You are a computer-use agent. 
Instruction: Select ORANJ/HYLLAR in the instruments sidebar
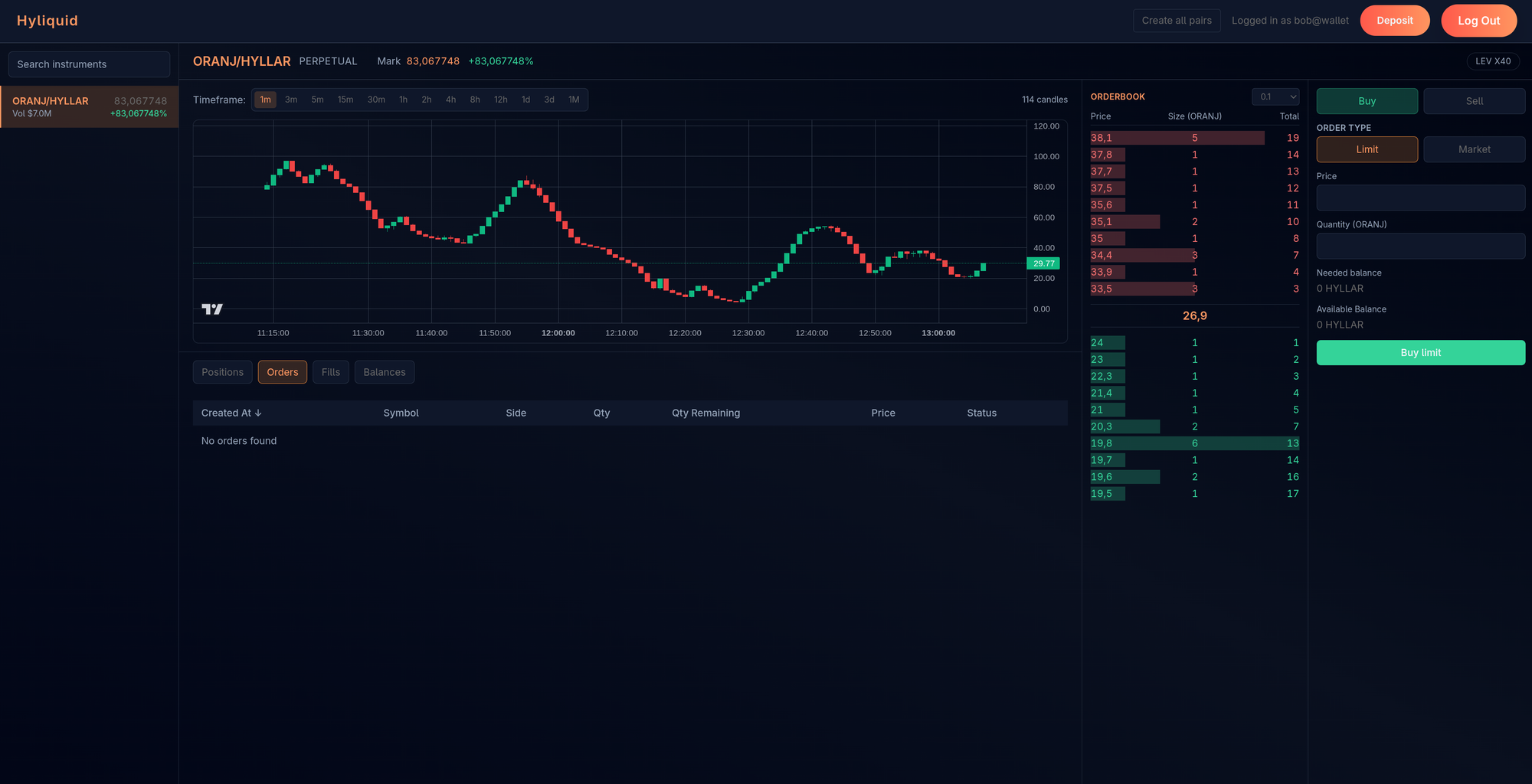click(89, 106)
